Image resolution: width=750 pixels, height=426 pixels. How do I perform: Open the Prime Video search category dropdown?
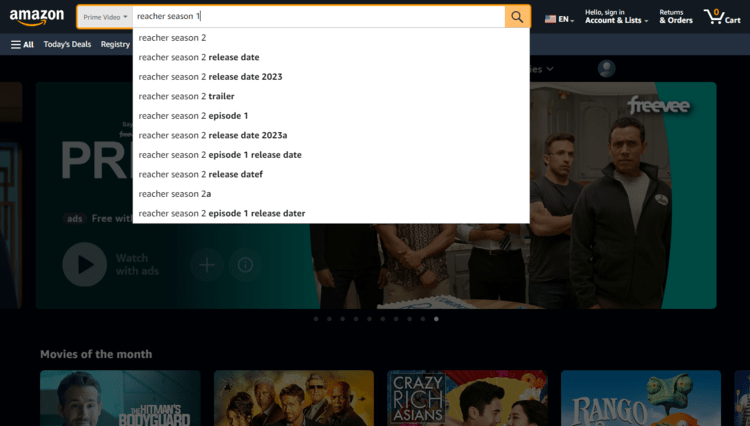coord(105,17)
